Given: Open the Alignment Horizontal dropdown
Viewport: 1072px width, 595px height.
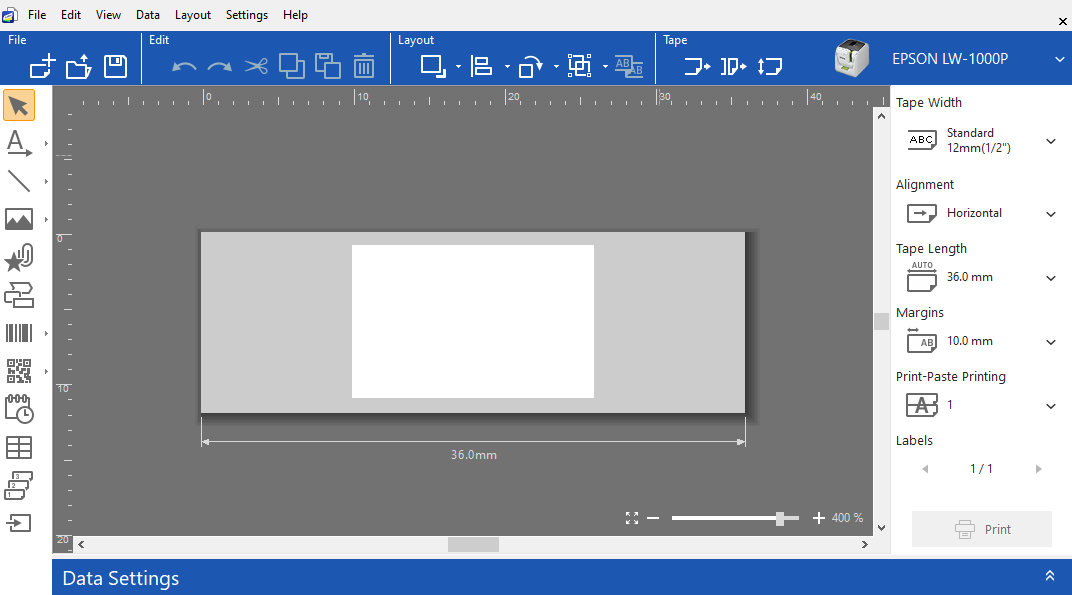Looking at the screenshot, I should click(1051, 214).
